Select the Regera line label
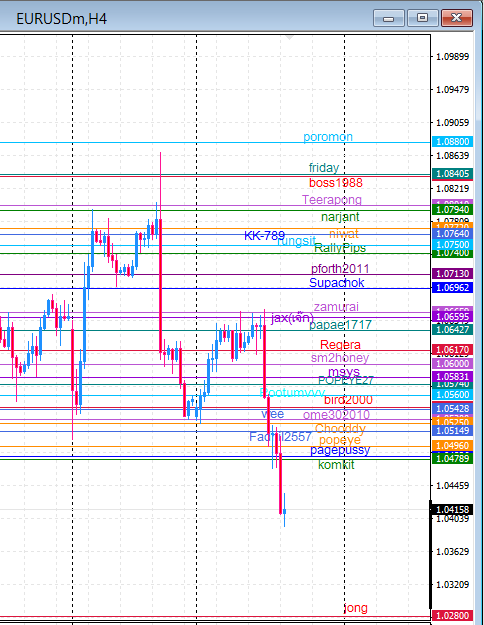The width and height of the screenshot is (484, 625). click(x=340, y=345)
